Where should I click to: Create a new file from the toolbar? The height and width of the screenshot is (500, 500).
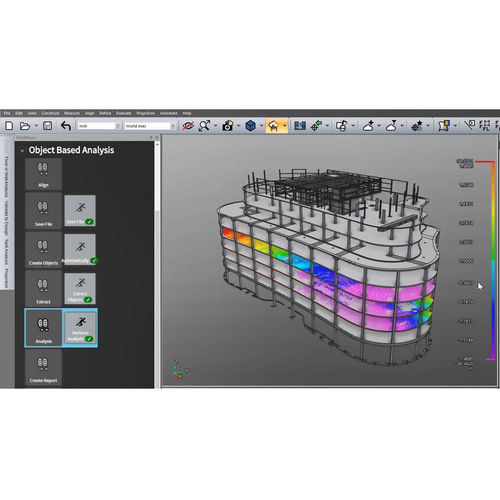(x=9, y=126)
